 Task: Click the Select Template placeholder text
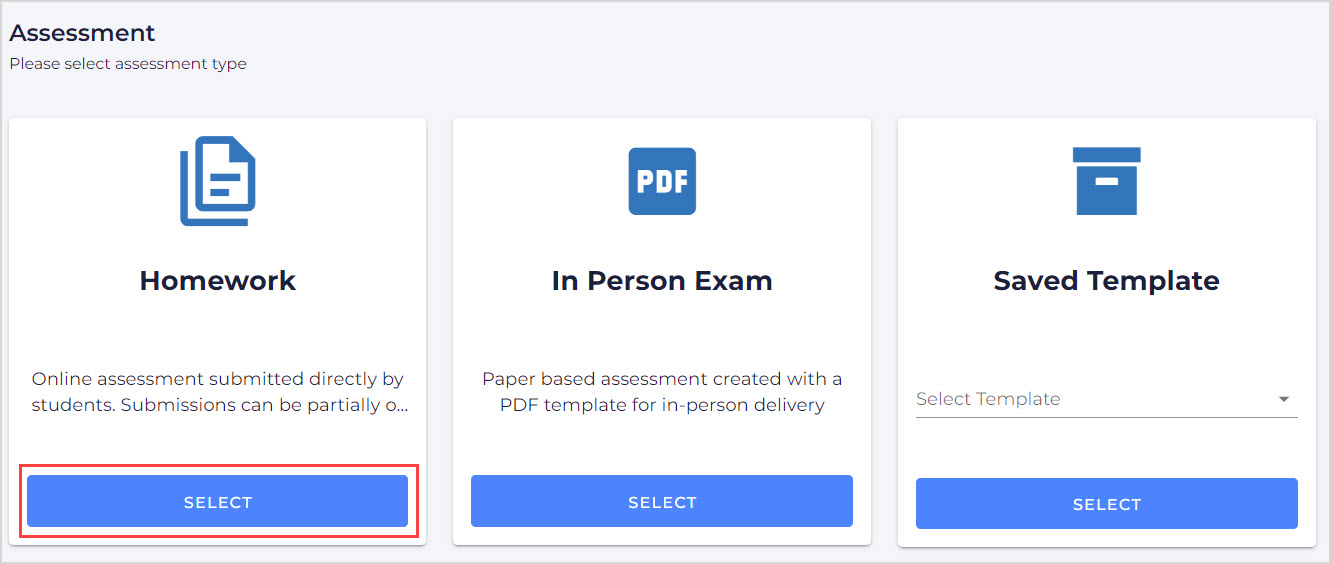pos(988,399)
